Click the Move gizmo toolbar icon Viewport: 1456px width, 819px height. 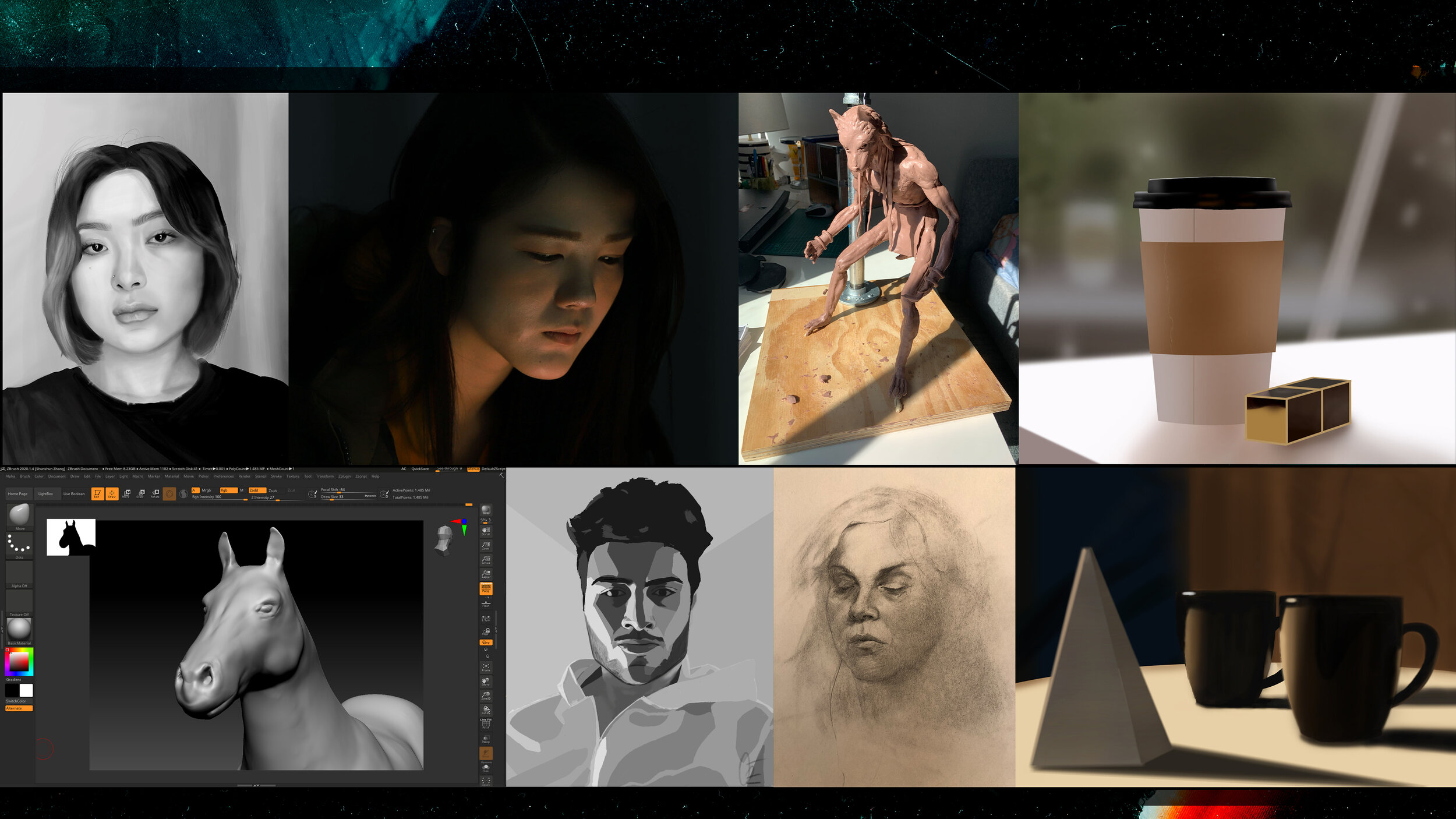(126, 493)
